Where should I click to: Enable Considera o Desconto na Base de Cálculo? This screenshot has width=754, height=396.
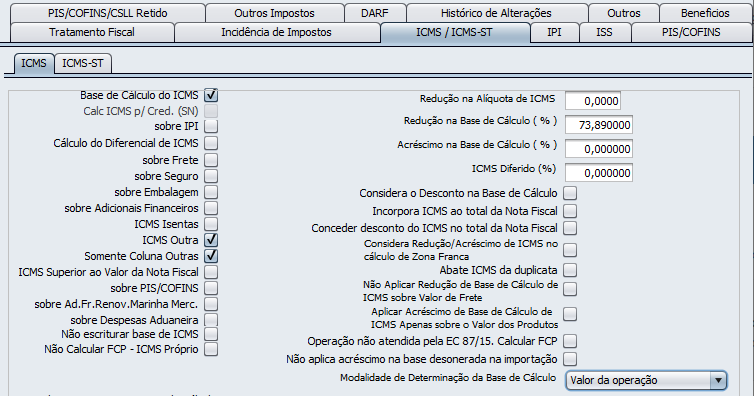(x=570, y=193)
